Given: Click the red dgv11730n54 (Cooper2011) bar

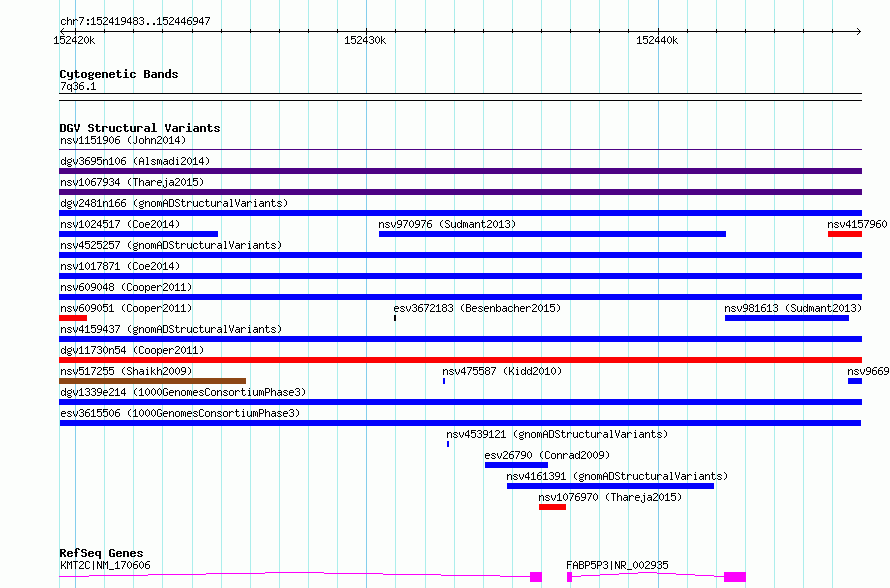Looking at the screenshot, I should (x=460, y=360).
